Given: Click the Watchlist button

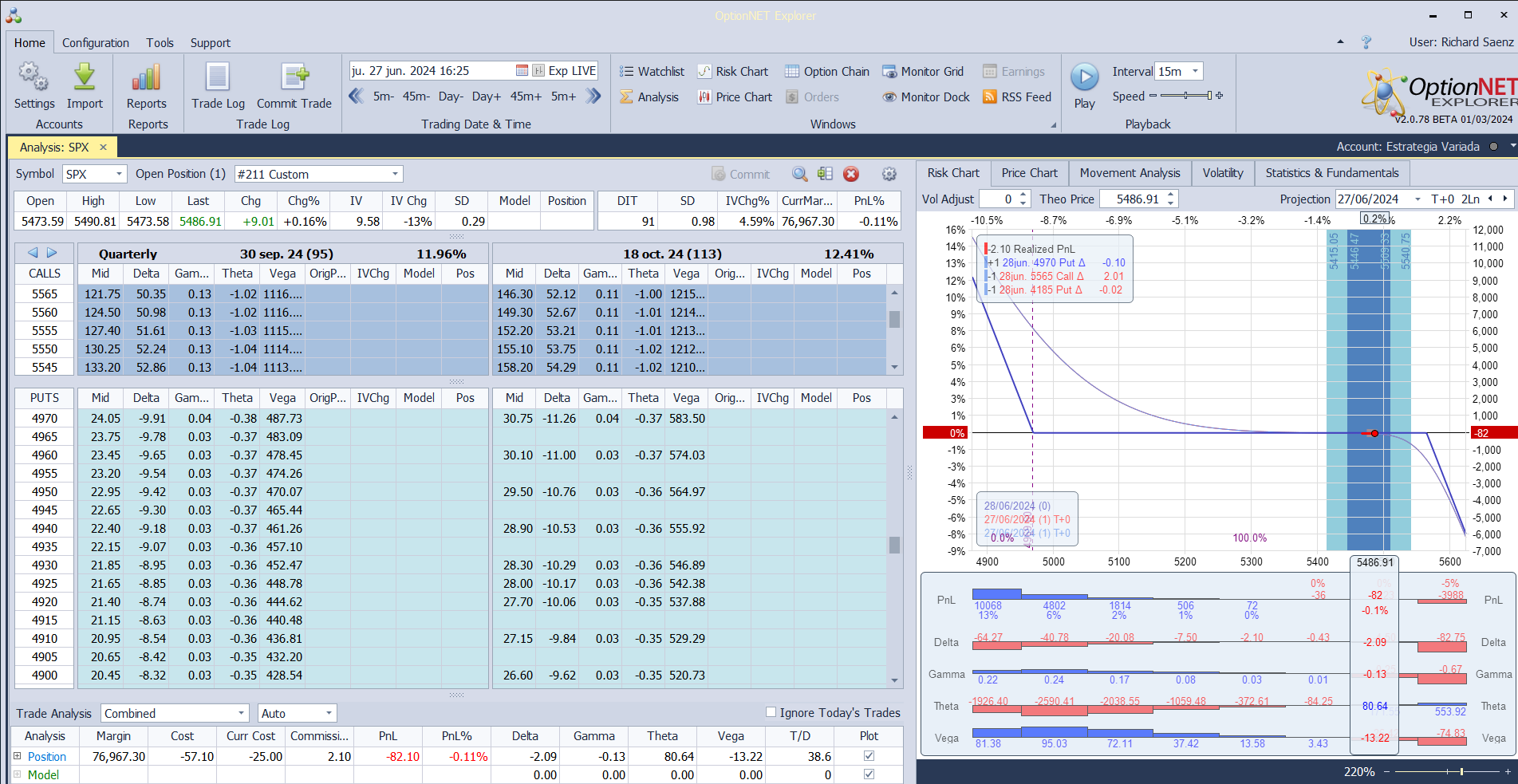Looking at the screenshot, I should point(652,72).
